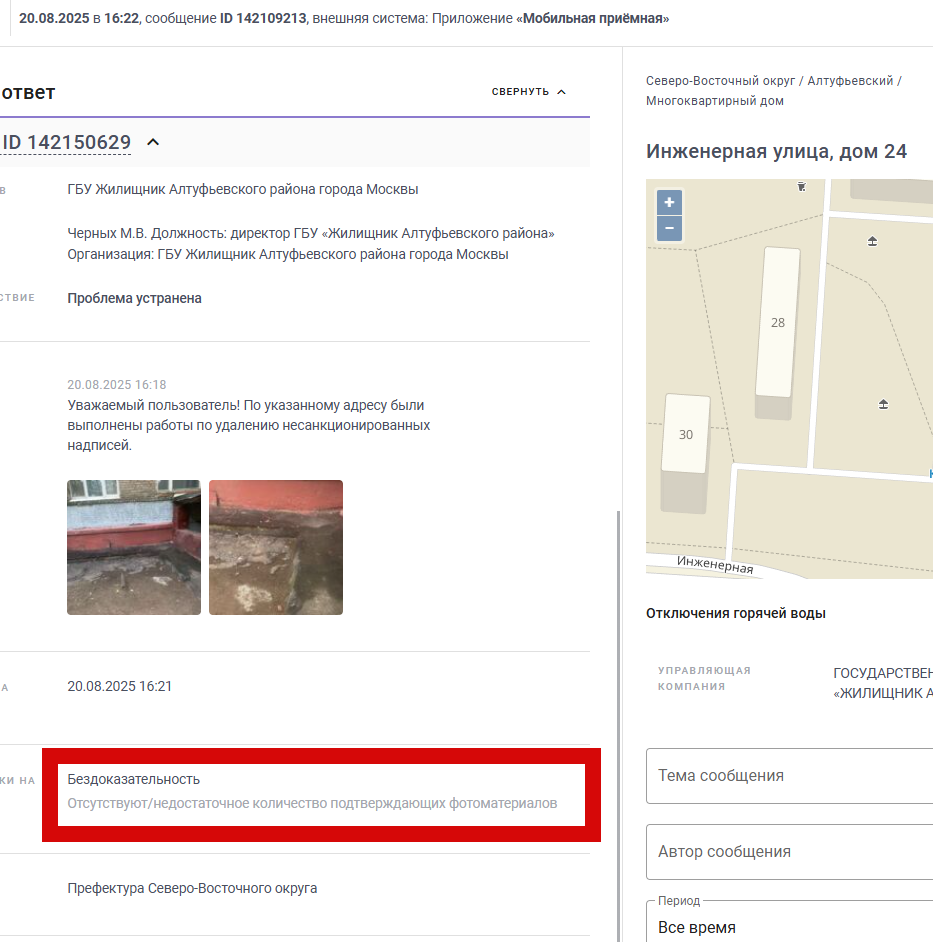Image resolution: width=933 pixels, height=942 pixels.
Task: Click Черных М.В. director text
Action: tap(311, 233)
